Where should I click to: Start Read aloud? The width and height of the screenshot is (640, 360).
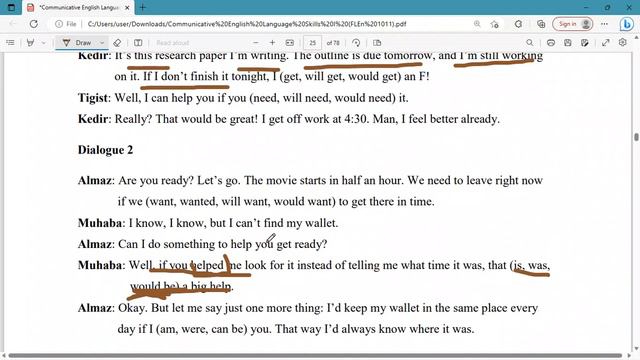pyautogui.click(x=172, y=42)
